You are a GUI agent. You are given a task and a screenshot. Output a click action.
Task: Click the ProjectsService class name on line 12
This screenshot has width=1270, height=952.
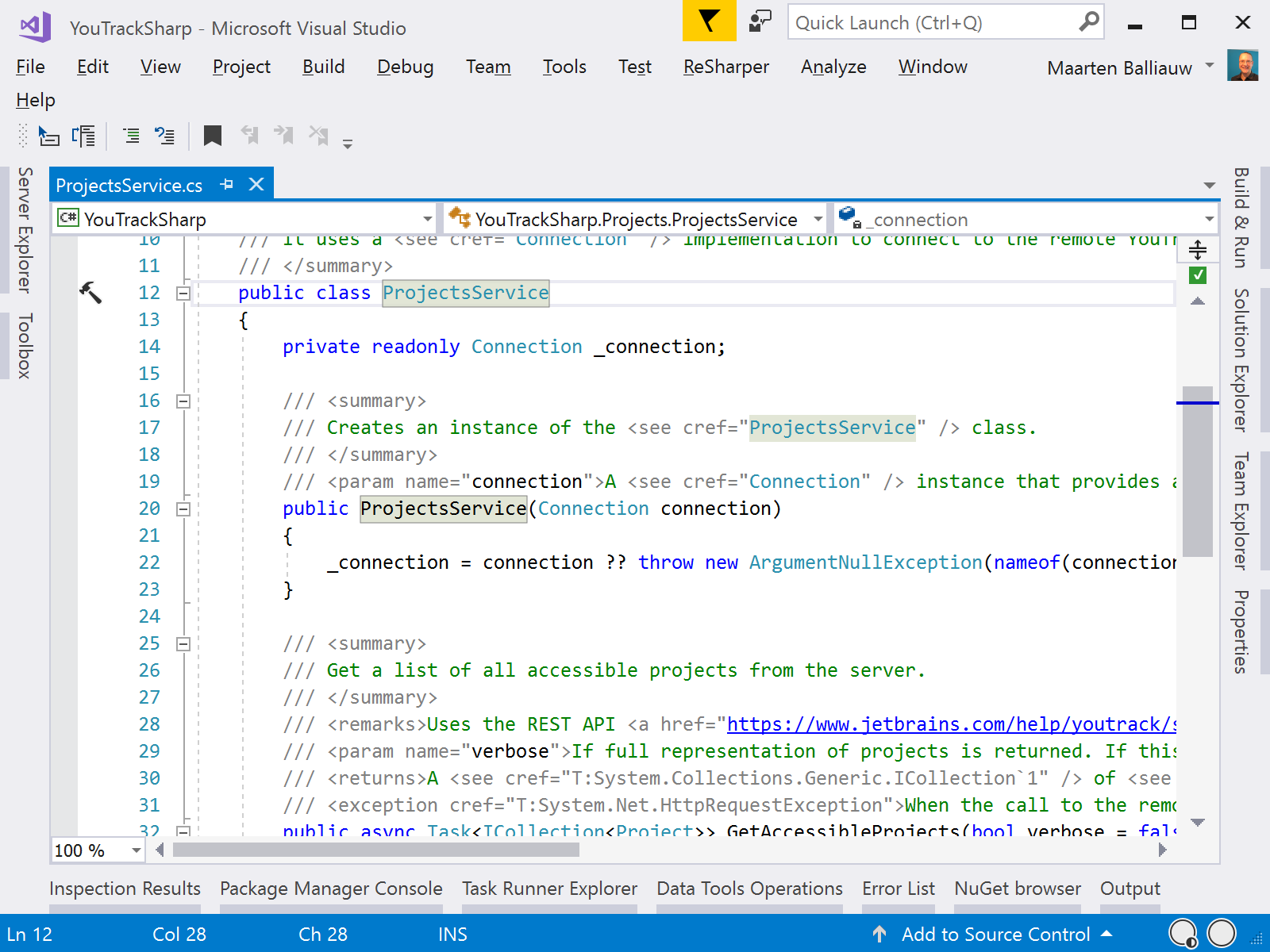pyautogui.click(x=465, y=293)
